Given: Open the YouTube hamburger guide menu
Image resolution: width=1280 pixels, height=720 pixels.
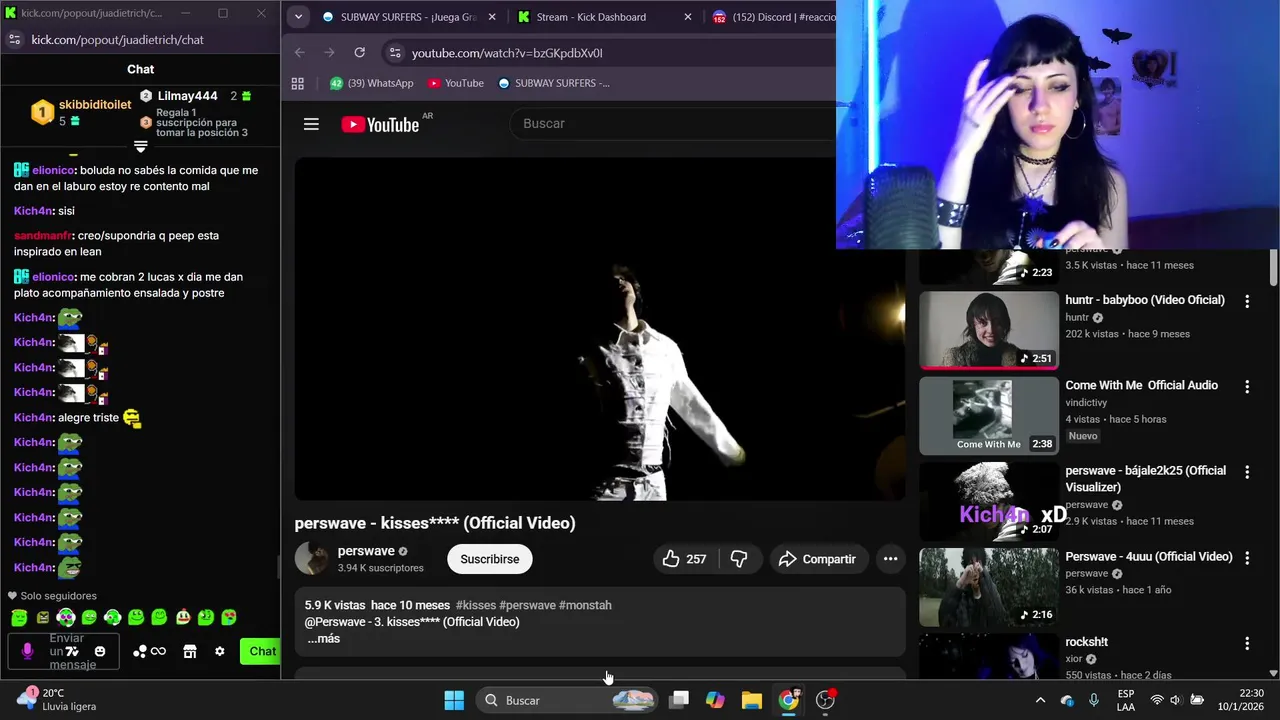Looking at the screenshot, I should (x=311, y=124).
